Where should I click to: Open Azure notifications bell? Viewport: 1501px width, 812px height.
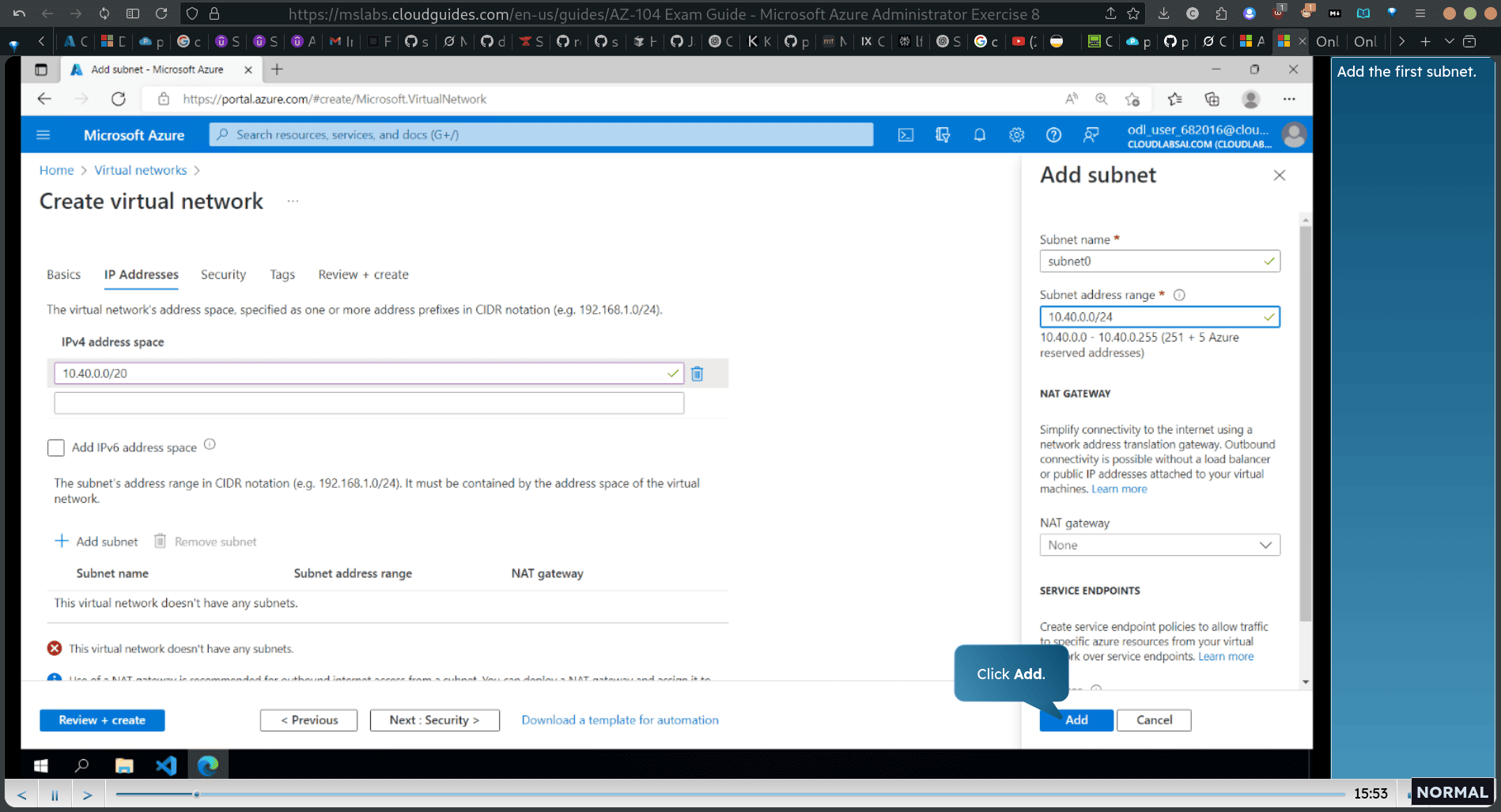pyautogui.click(x=980, y=135)
